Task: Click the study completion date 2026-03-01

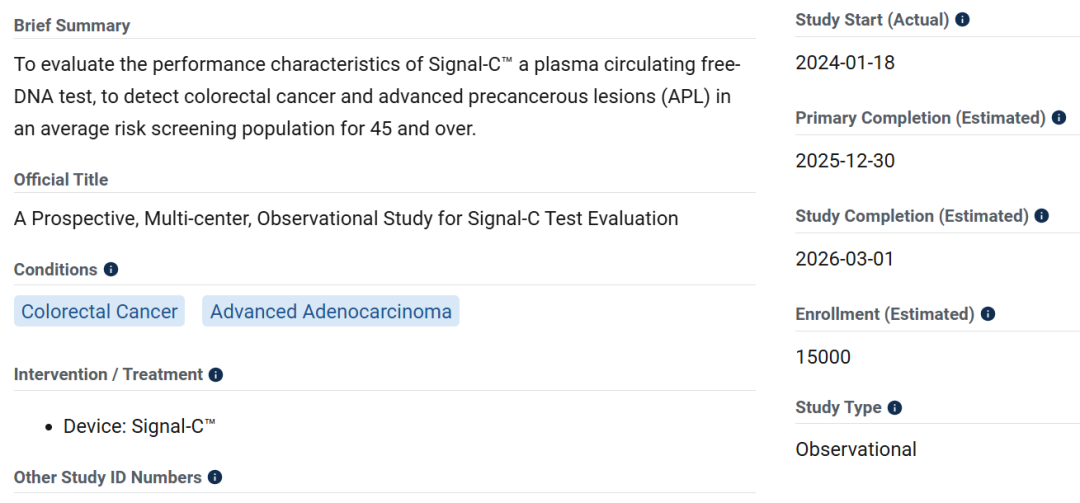Action: tap(844, 259)
